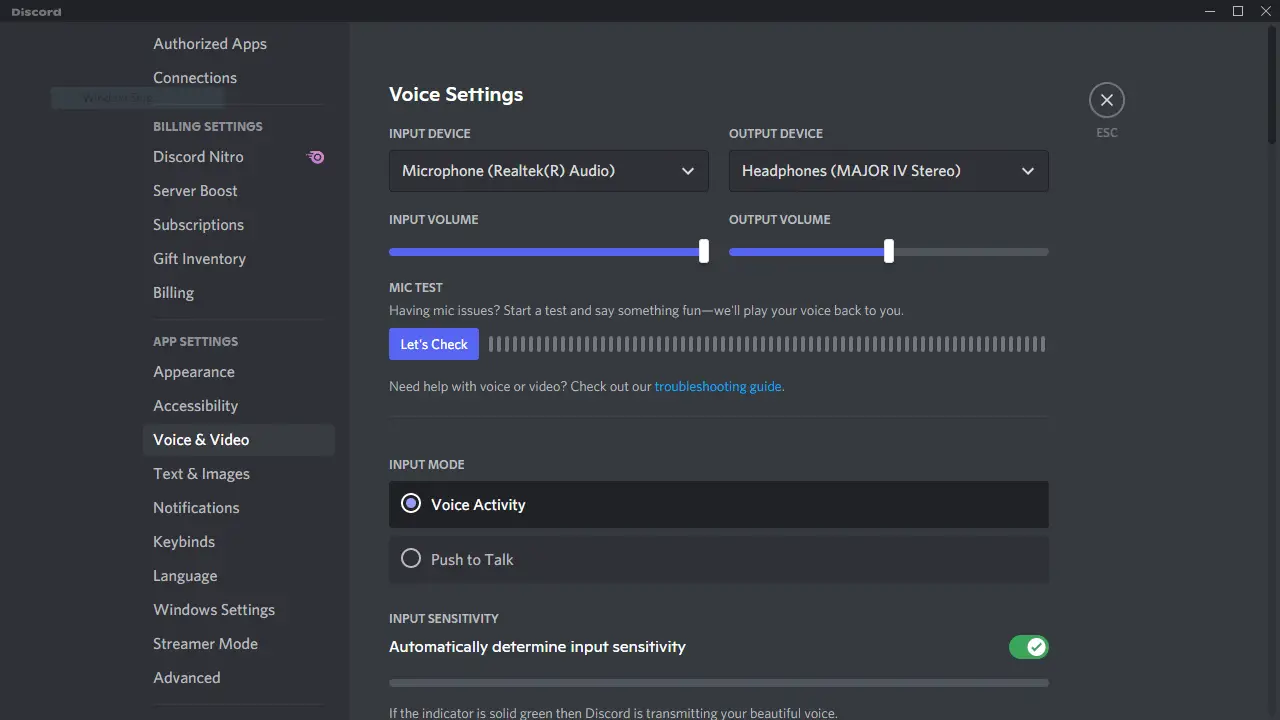The width and height of the screenshot is (1280, 720).
Task: Click the Nitro boost badge icon
Action: point(315,157)
